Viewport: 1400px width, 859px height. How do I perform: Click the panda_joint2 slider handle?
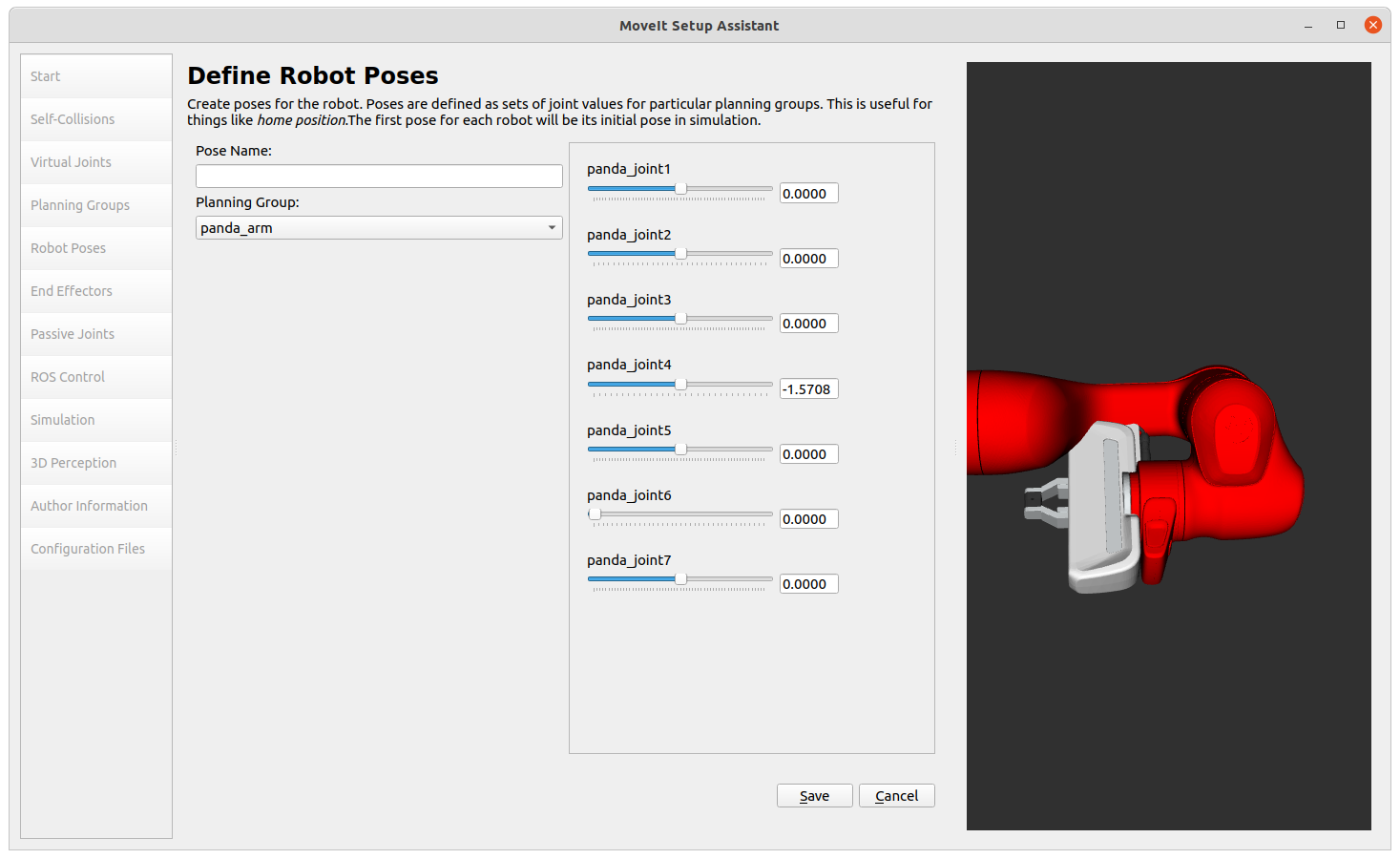tap(680, 254)
